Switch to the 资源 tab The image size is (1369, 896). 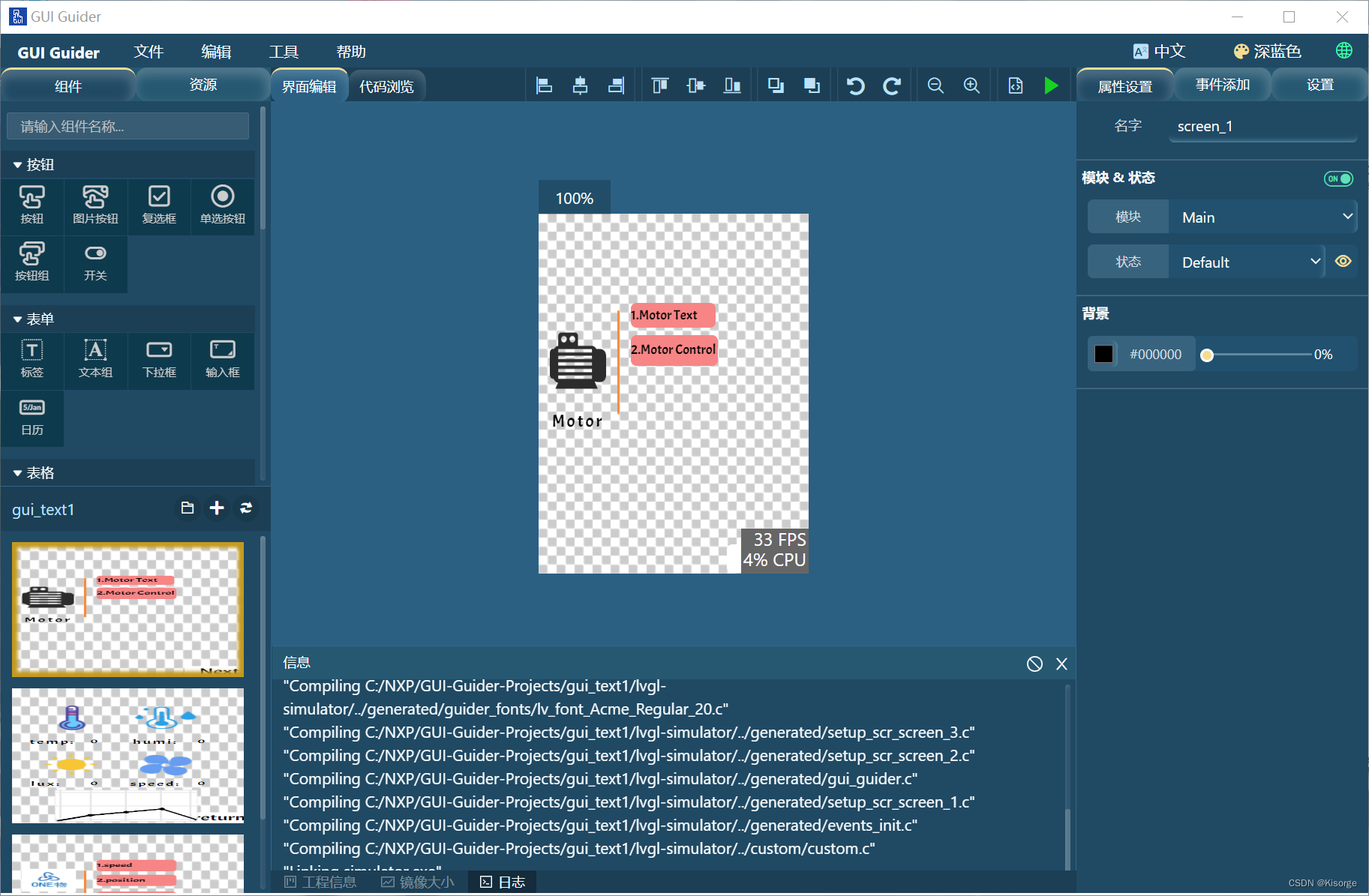point(203,85)
